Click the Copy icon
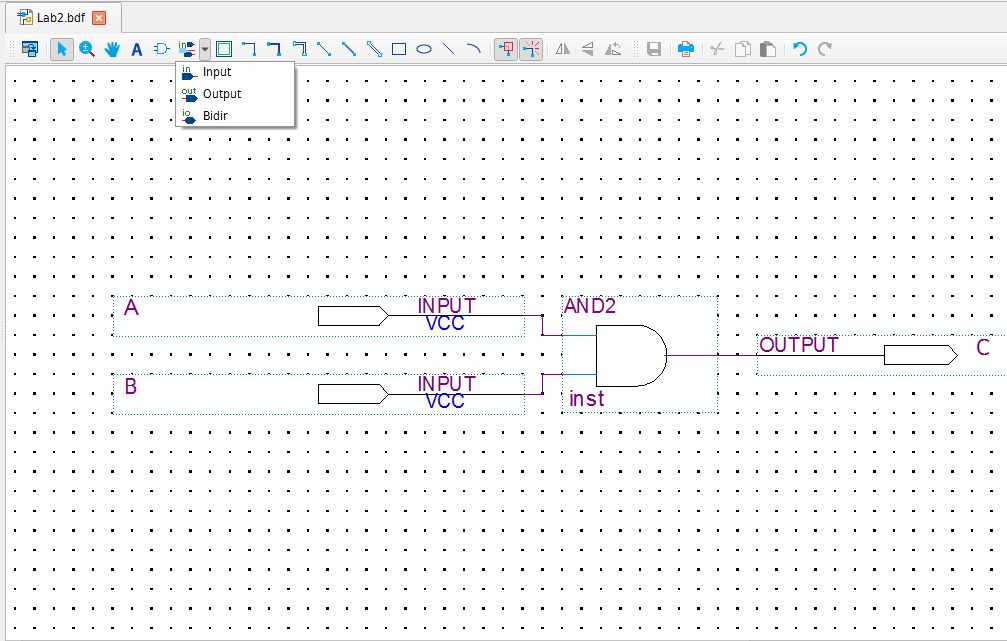 pos(742,49)
